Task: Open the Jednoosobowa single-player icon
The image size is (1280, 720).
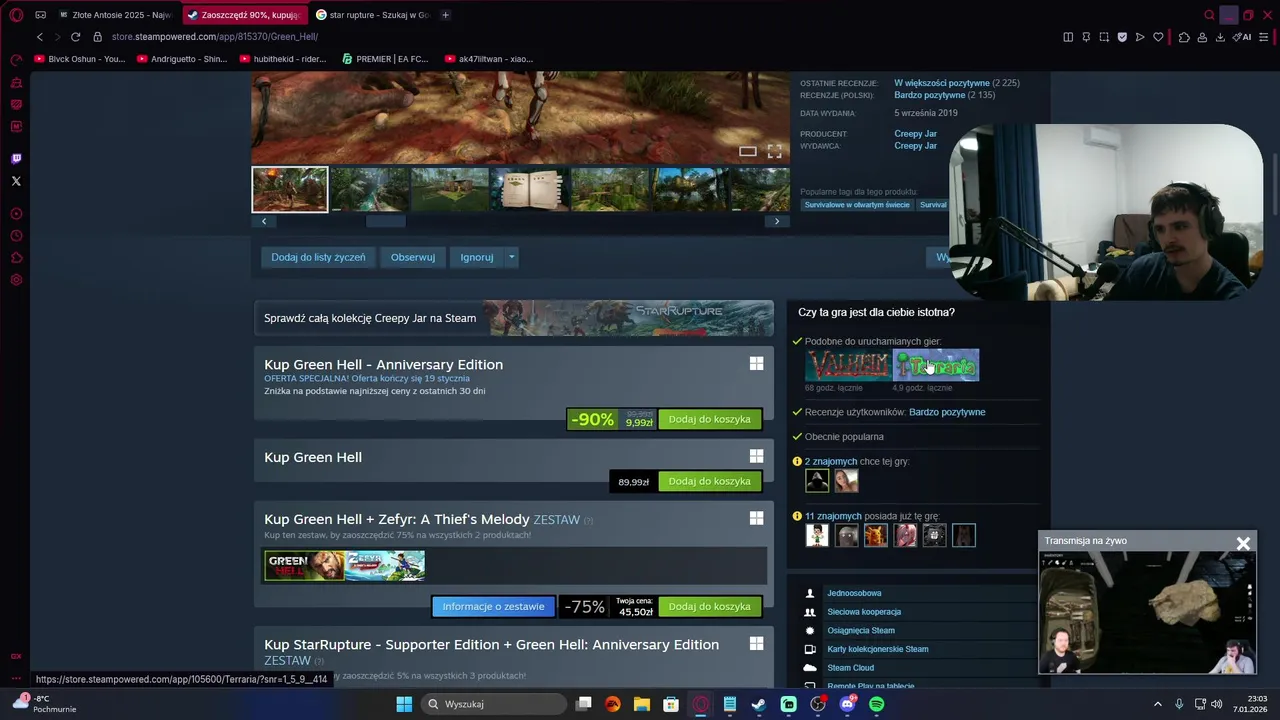Action: pyautogui.click(x=810, y=593)
